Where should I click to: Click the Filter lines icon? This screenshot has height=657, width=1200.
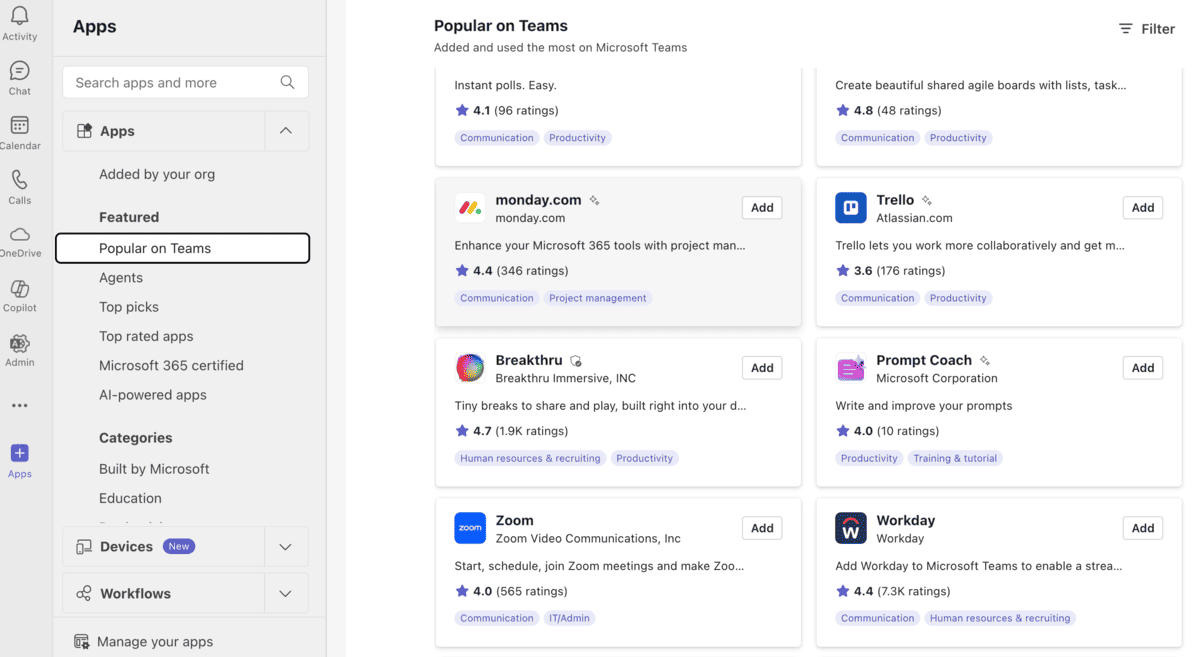tap(1125, 29)
